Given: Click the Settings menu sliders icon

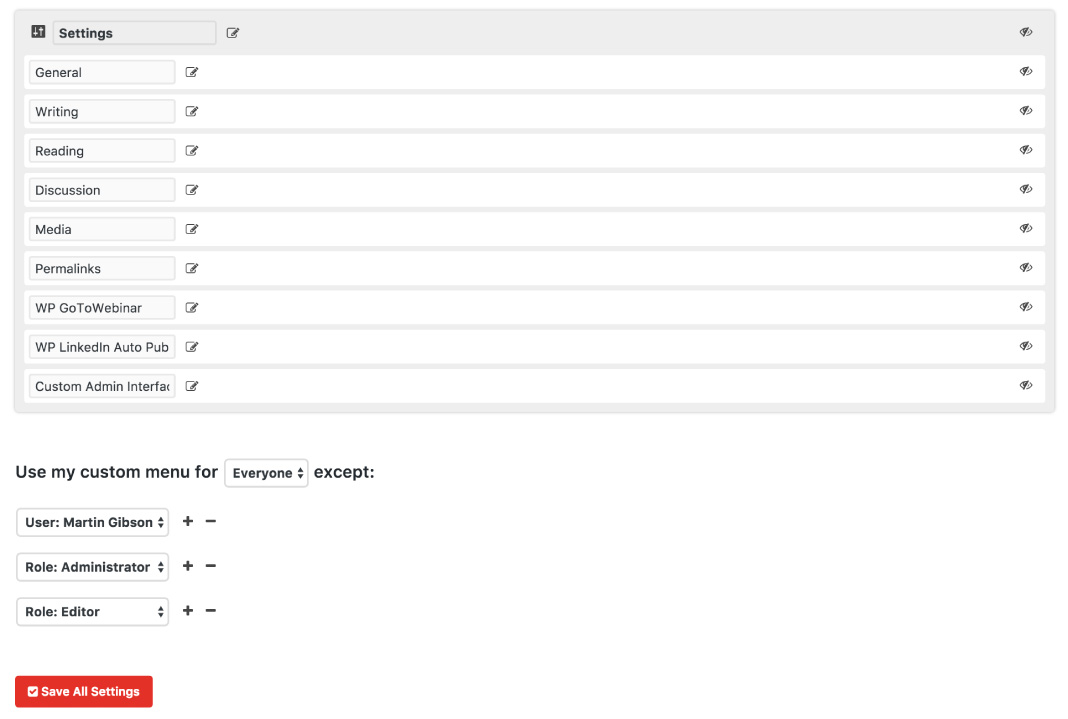Looking at the screenshot, I should [39, 32].
